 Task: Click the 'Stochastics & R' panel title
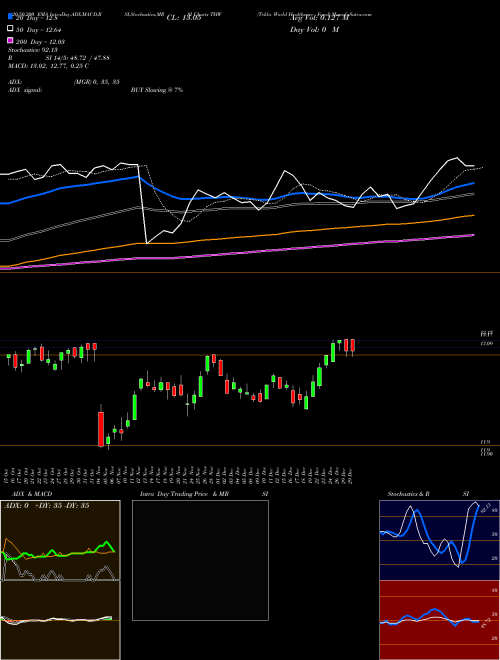(x=409, y=494)
